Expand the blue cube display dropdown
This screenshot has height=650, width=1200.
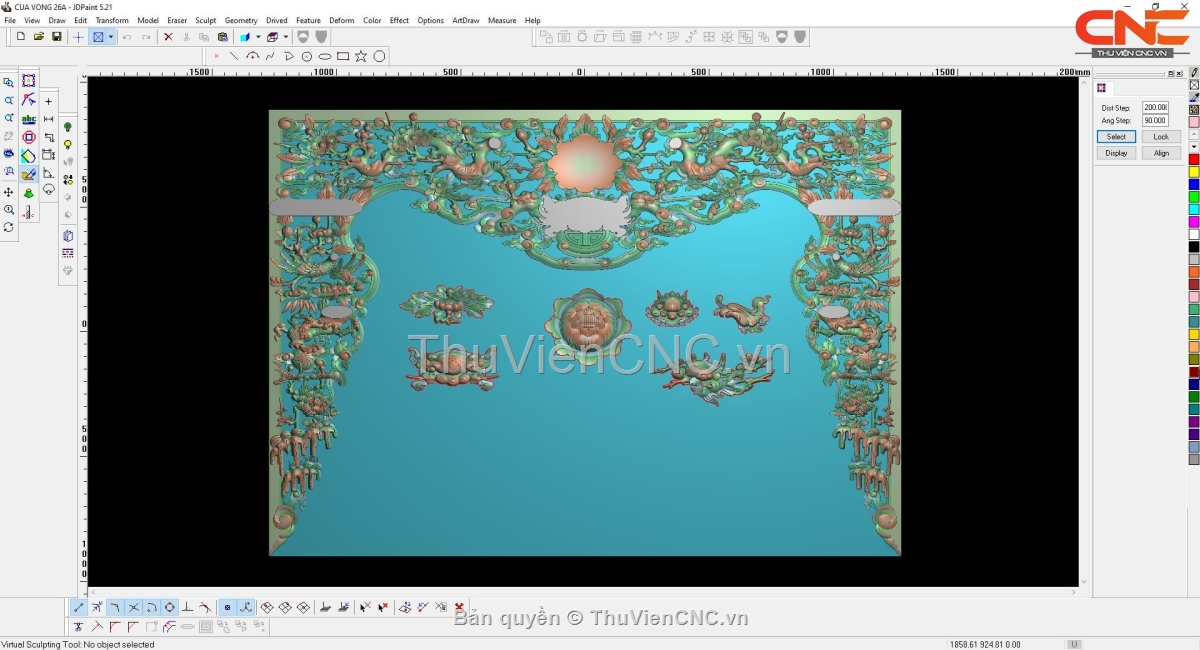pyautogui.click(x=257, y=37)
